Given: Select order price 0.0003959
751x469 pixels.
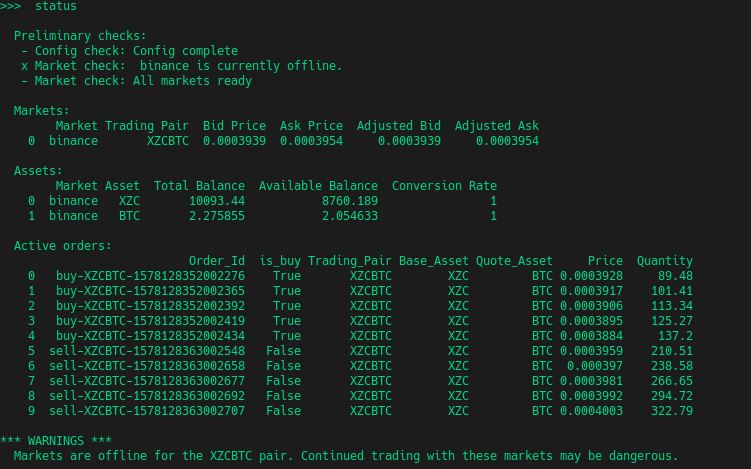Looking at the screenshot, I should (x=592, y=351).
